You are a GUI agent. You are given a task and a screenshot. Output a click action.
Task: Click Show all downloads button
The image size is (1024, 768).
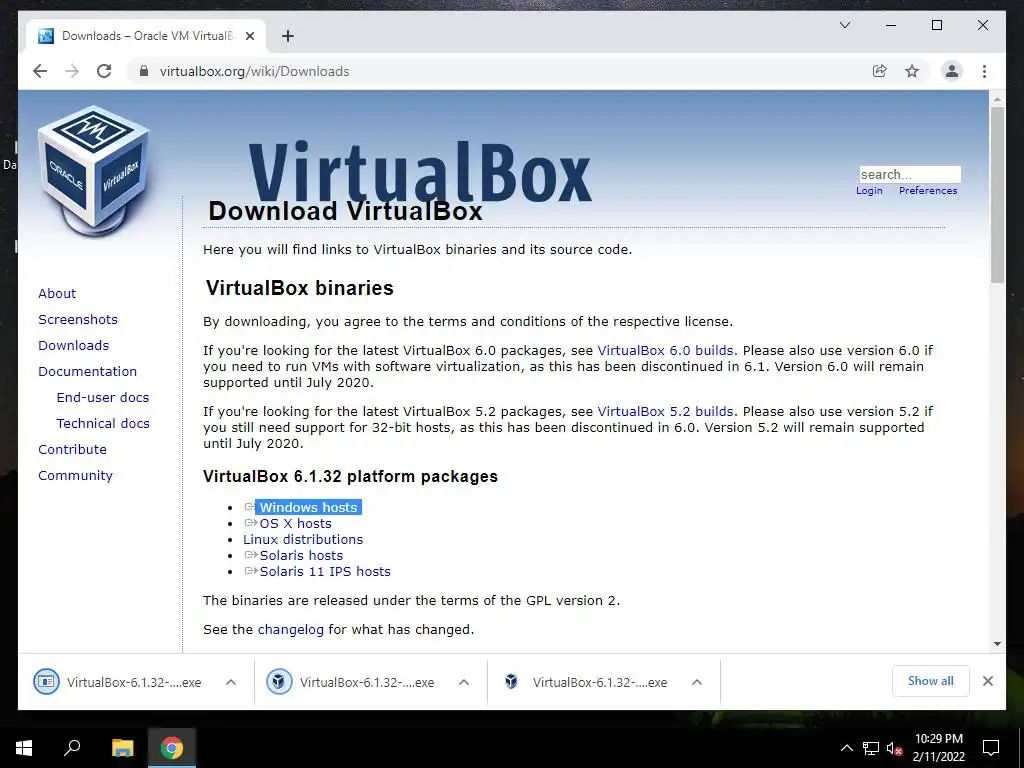point(931,681)
